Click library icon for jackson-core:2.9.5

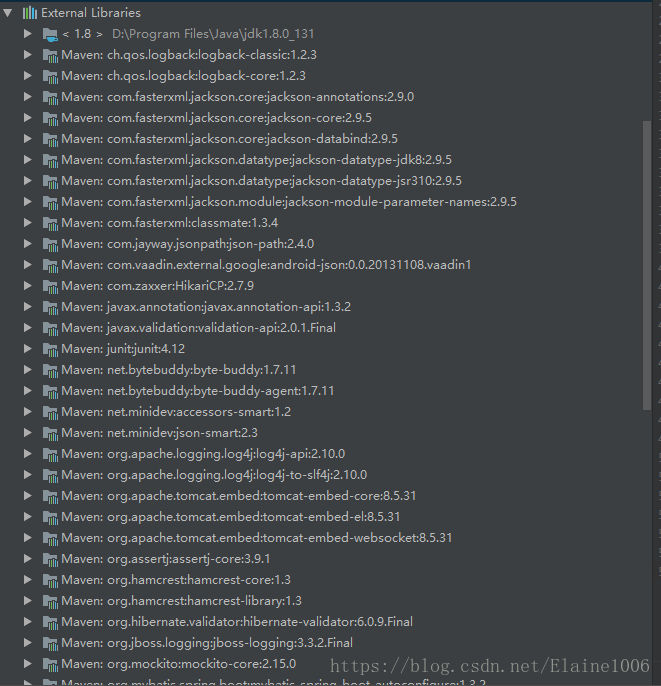point(50,118)
